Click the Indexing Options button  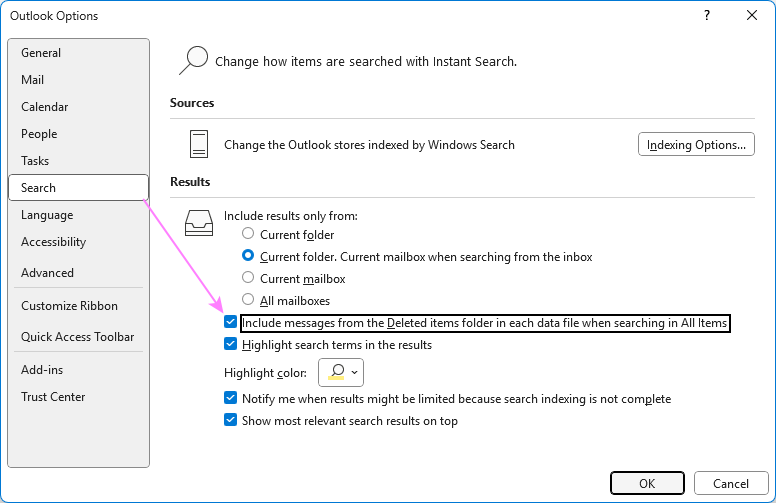click(696, 145)
